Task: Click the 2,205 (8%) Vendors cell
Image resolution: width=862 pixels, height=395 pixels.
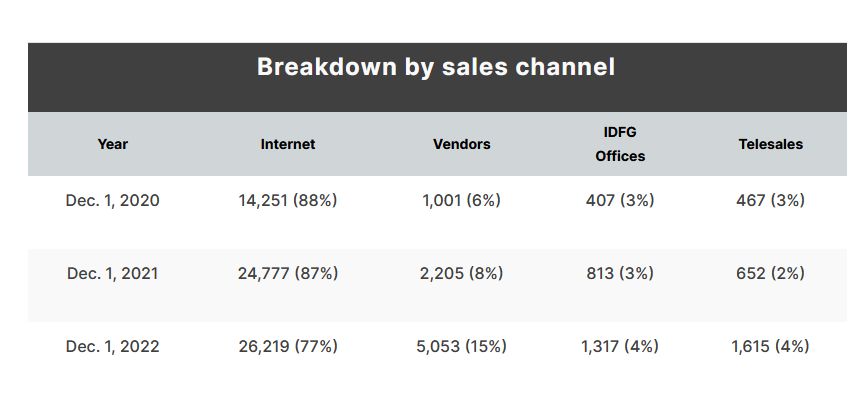Action: pyautogui.click(x=462, y=274)
